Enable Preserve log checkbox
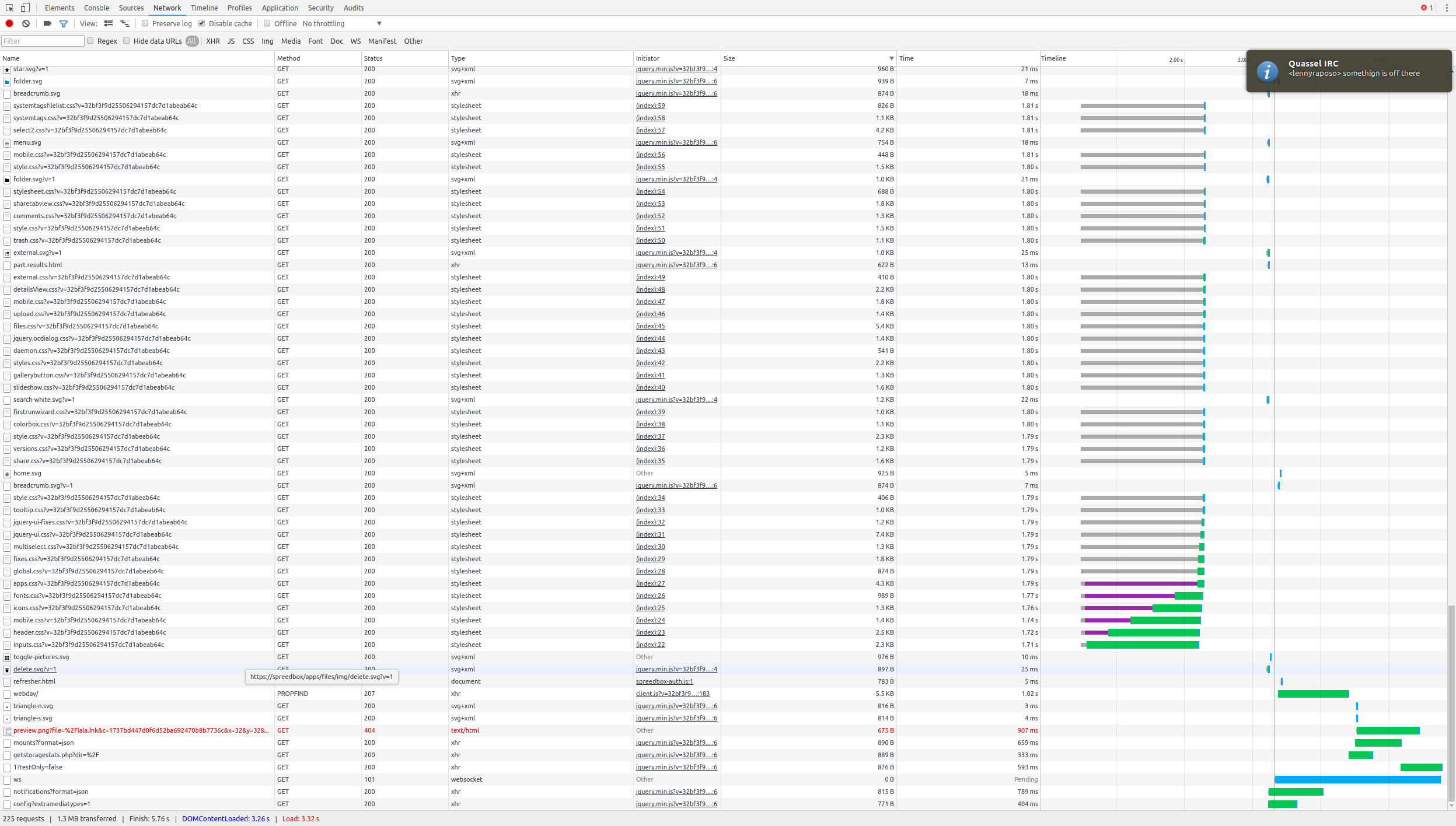1456x826 pixels. pos(145,23)
